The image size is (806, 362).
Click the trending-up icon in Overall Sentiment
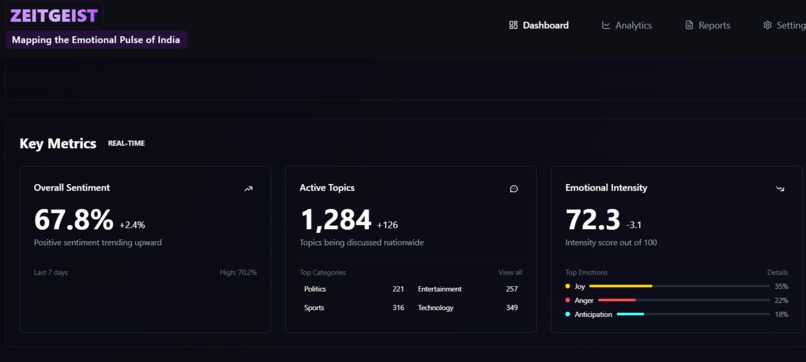coord(249,189)
